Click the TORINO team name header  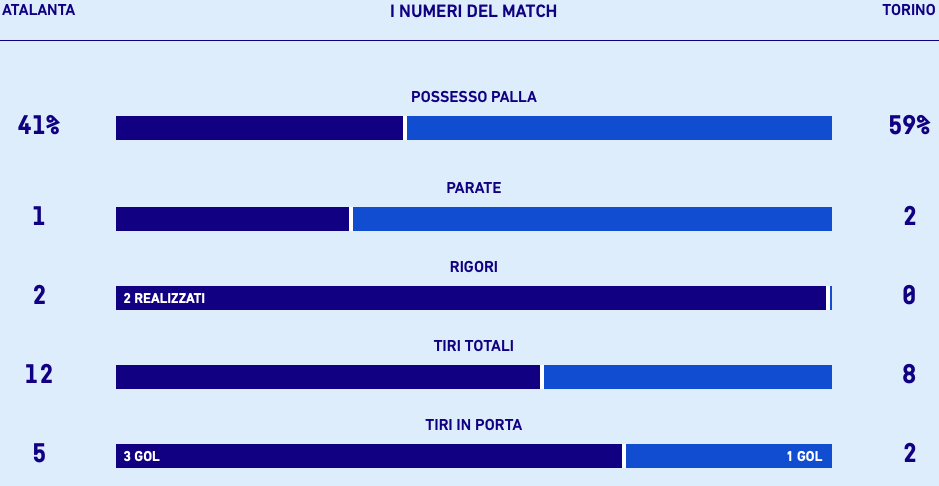[x=909, y=10]
